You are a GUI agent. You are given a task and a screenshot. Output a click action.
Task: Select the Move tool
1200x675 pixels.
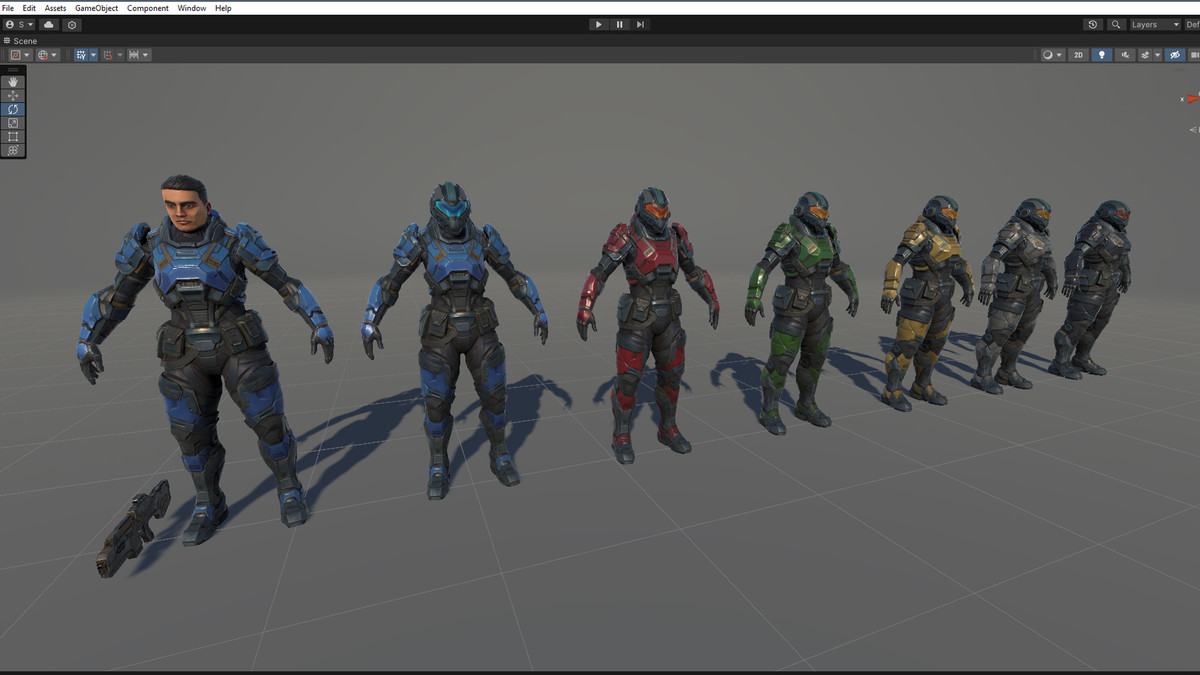click(13, 96)
